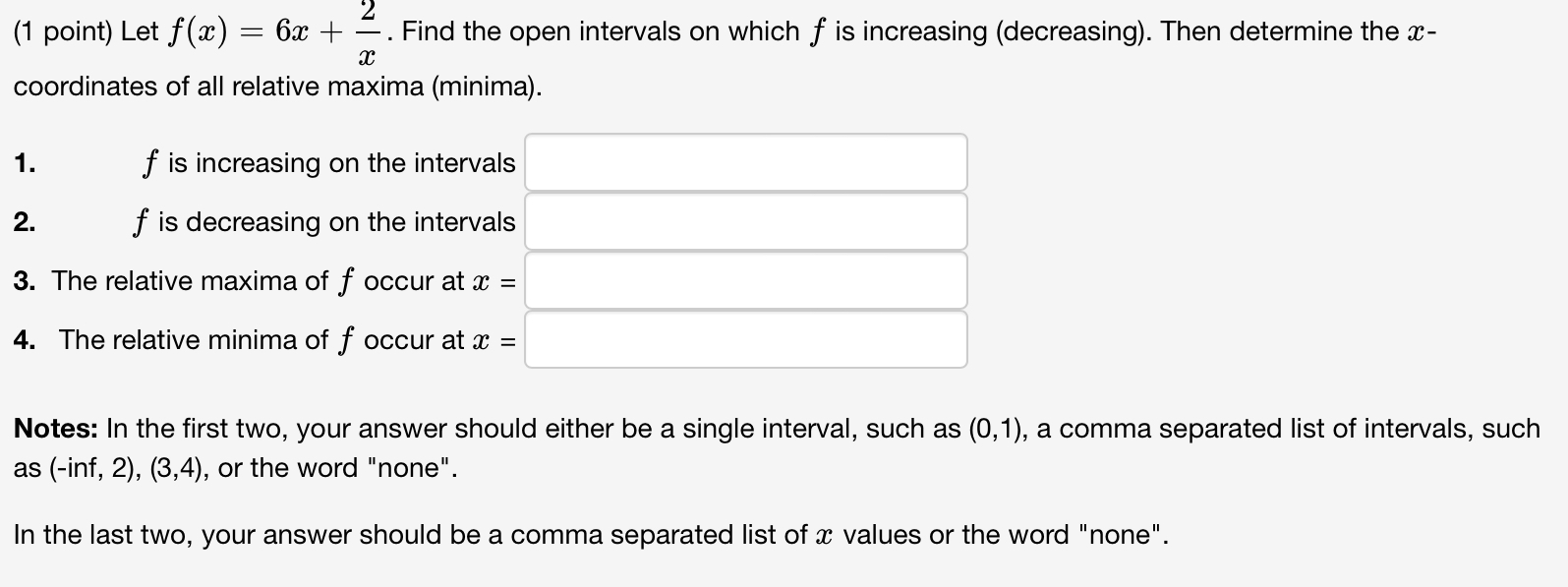Click the label 'f is increasing on the intervals'
This screenshot has height=587, width=1568.
[x=327, y=163]
